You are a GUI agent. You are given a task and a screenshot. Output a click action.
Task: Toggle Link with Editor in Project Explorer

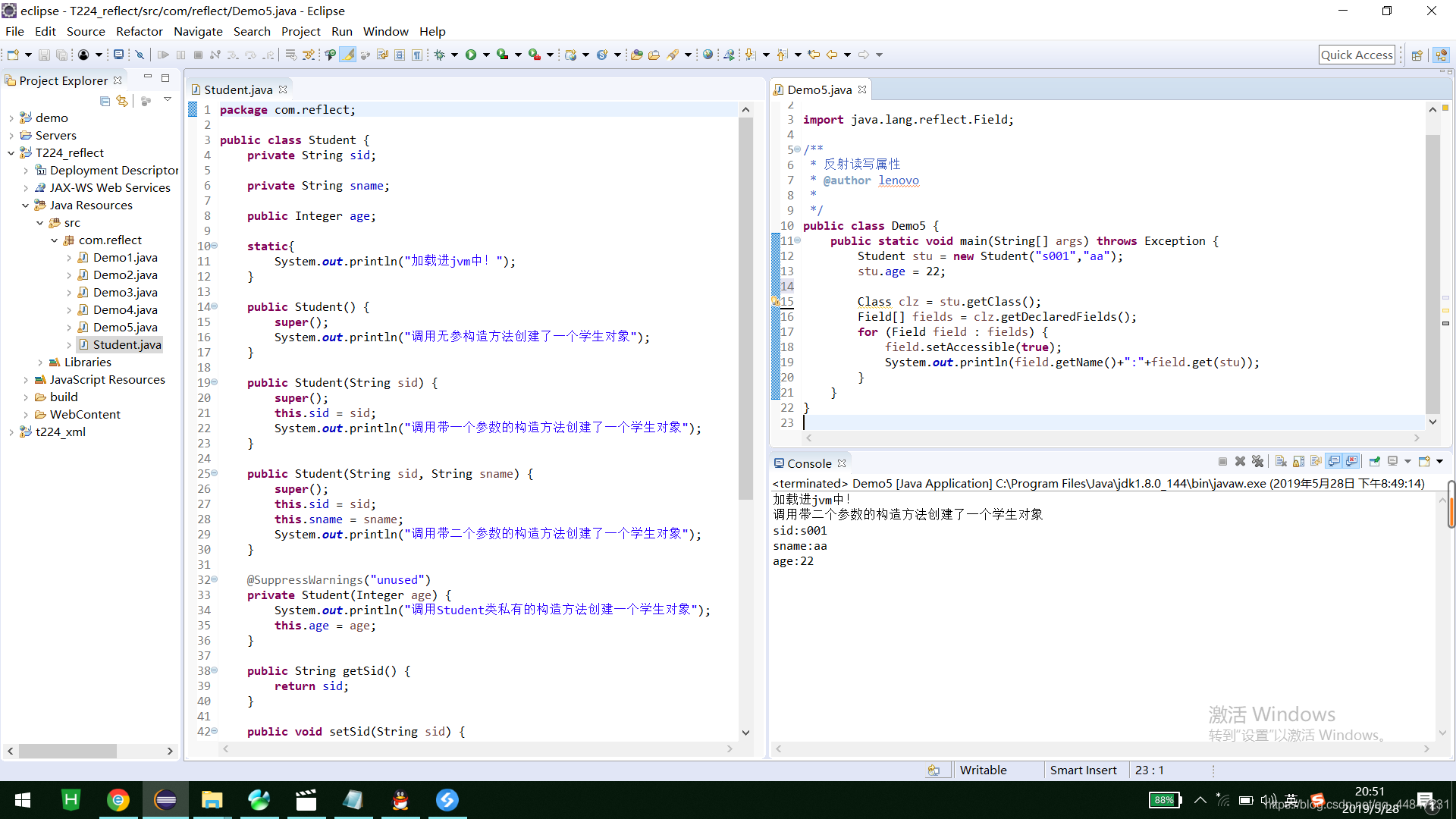pyautogui.click(x=122, y=101)
